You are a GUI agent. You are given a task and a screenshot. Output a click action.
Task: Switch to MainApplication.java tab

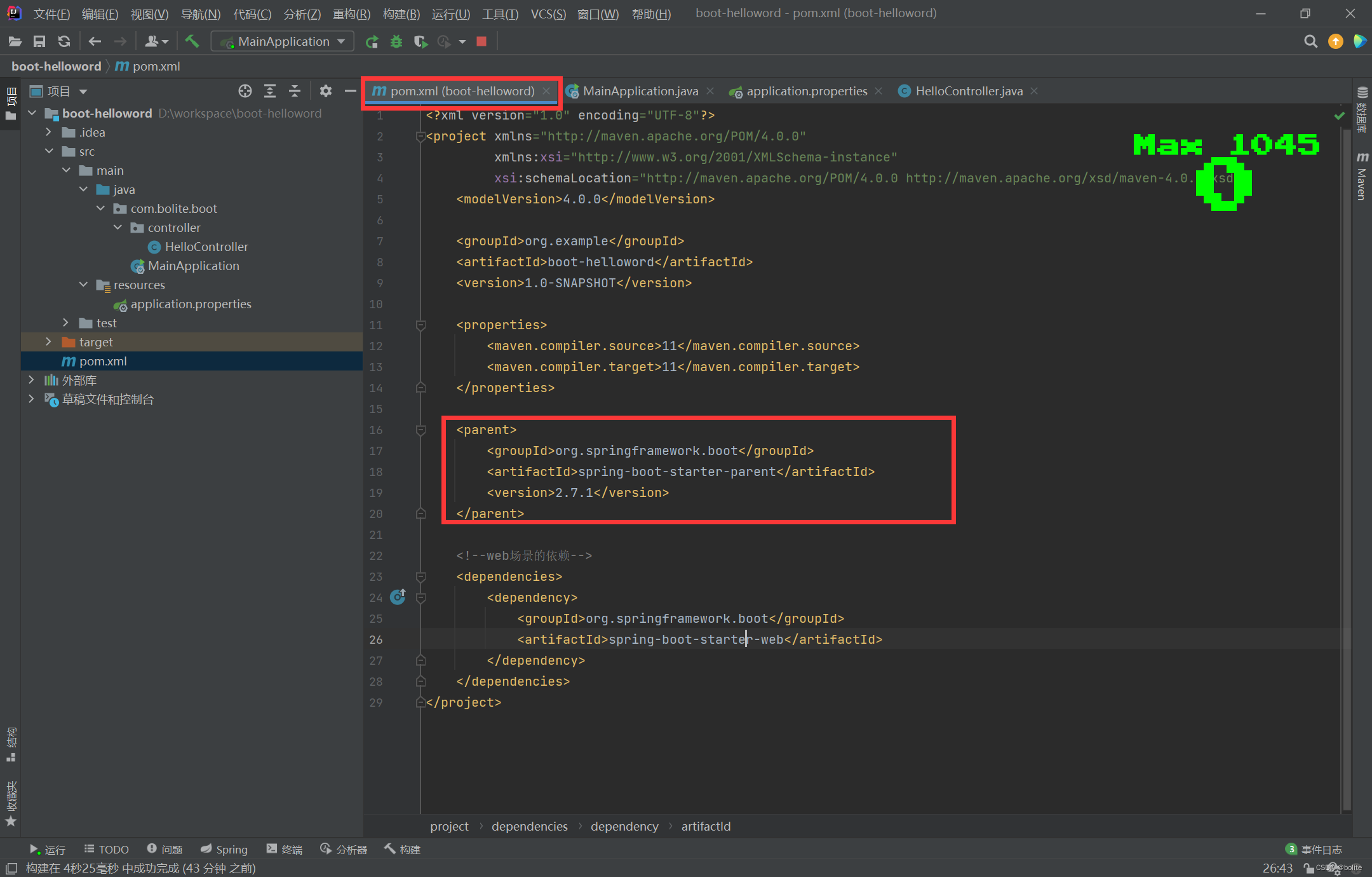click(x=640, y=91)
